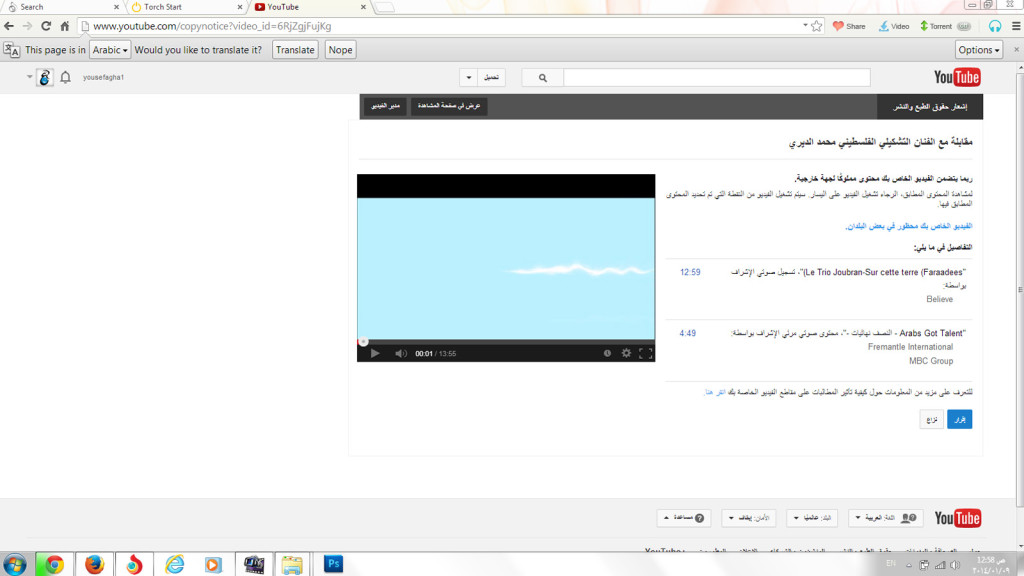This screenshot has height=576, width=1024.
Task: Enter fullscreen in the video player
Action: (x=645, y=353)
